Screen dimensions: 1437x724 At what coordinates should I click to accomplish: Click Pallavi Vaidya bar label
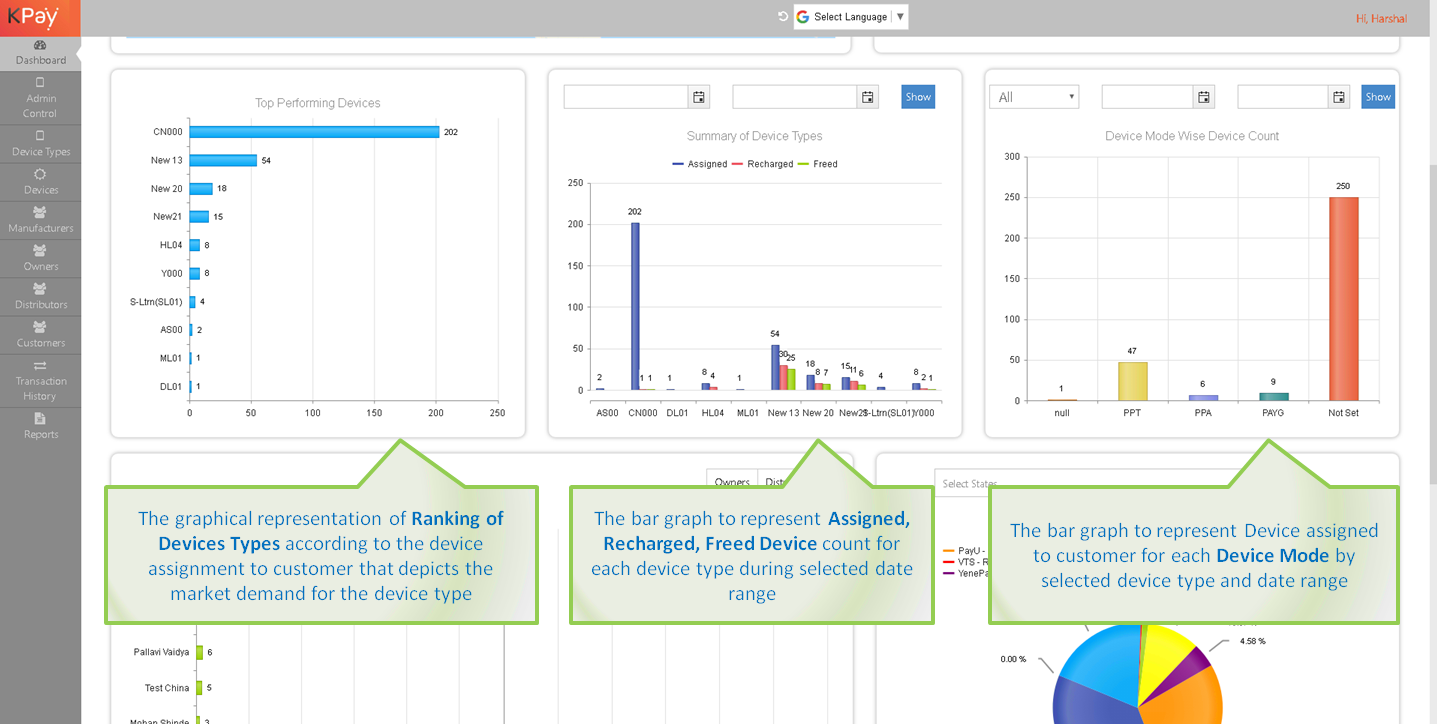(x=161, y=652)
